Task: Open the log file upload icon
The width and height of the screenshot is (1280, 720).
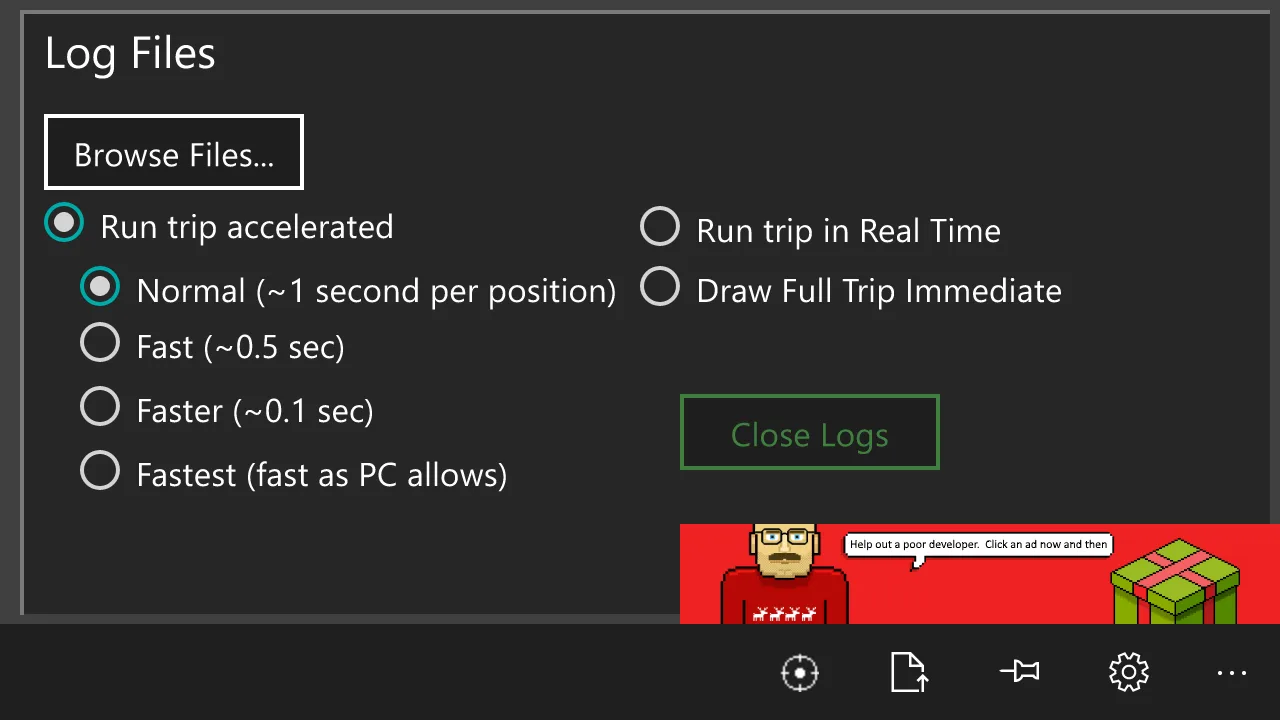Action: point(909,672)
